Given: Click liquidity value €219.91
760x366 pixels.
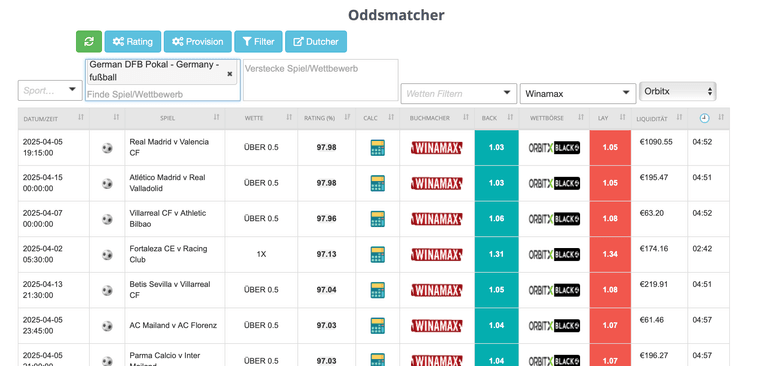Looking at the screenshot, I should pos(653,285).
